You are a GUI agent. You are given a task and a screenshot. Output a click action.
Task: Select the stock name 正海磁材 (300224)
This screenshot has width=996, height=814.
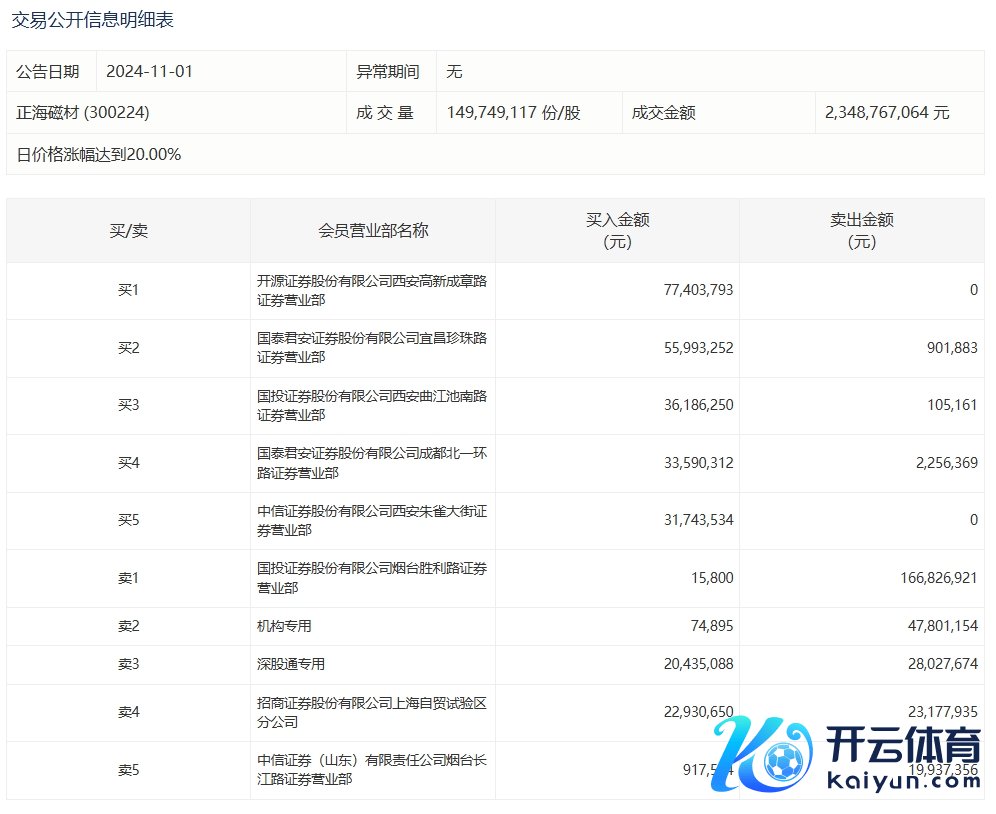(x=83, y=113)
